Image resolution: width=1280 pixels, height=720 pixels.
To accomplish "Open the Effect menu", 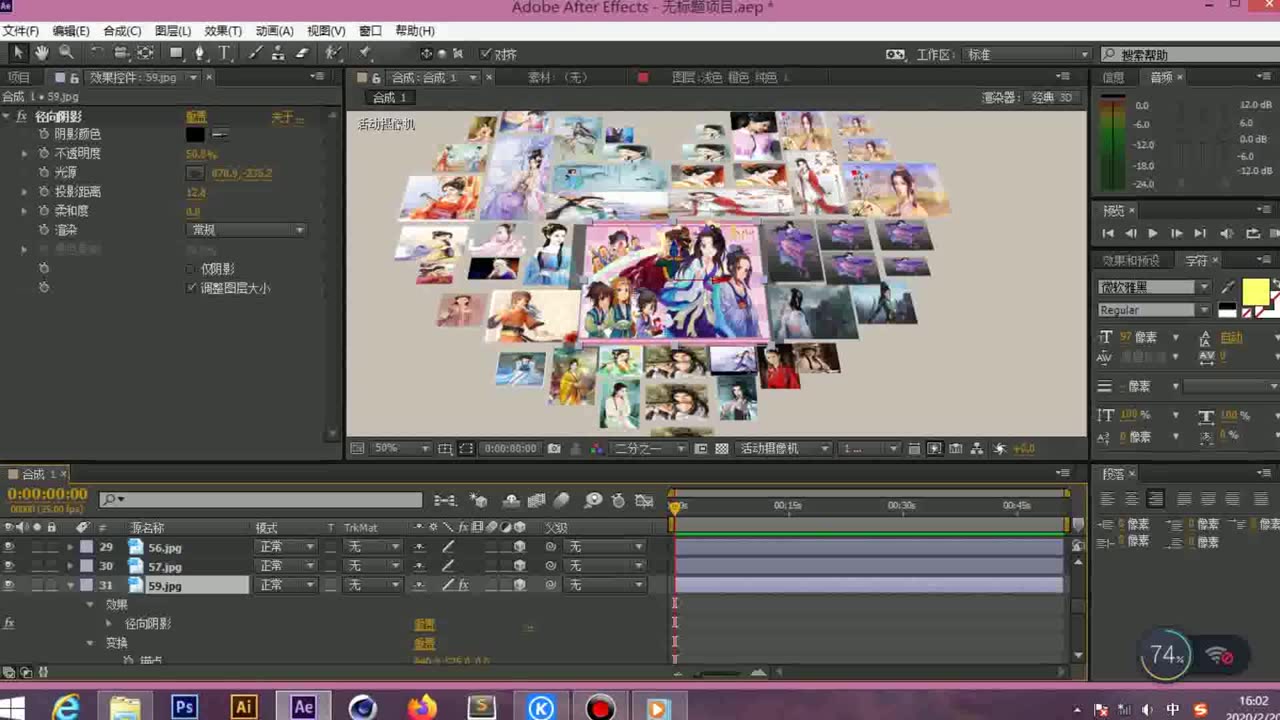I will point(223,31).
